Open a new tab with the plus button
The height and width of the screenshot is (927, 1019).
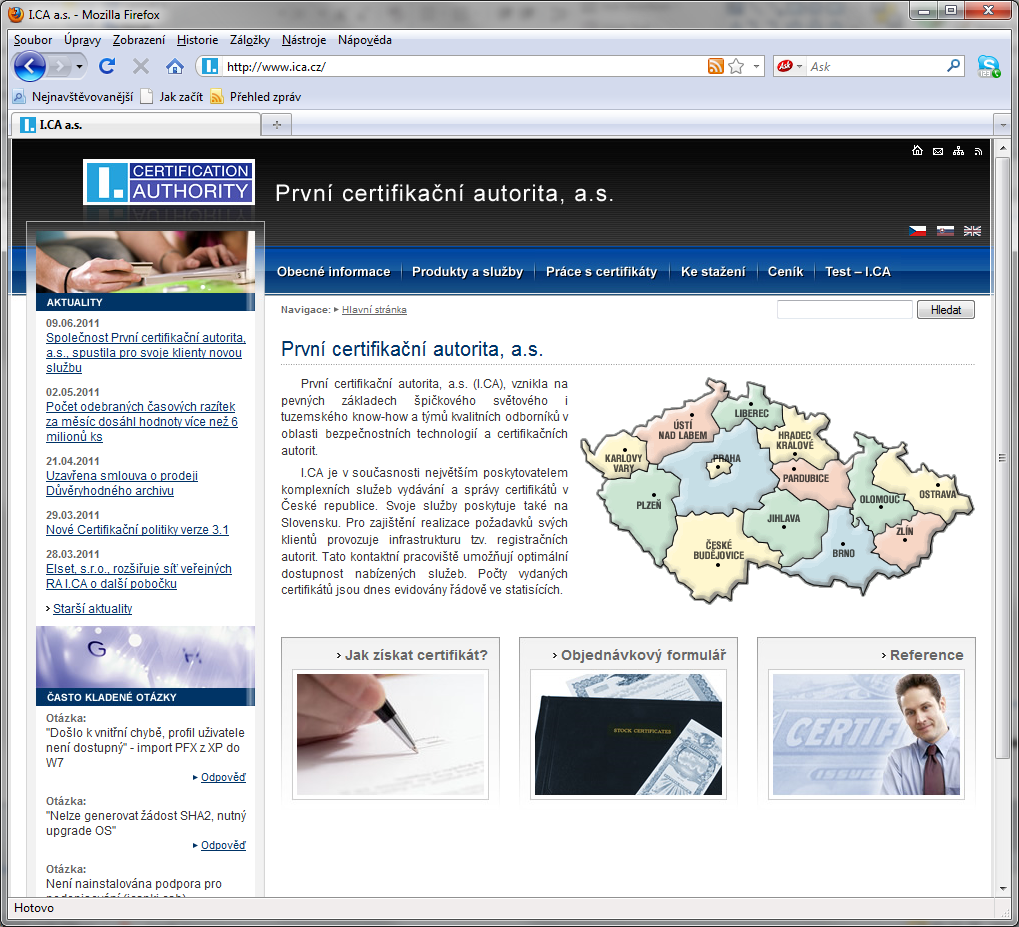tap(277, 125)
